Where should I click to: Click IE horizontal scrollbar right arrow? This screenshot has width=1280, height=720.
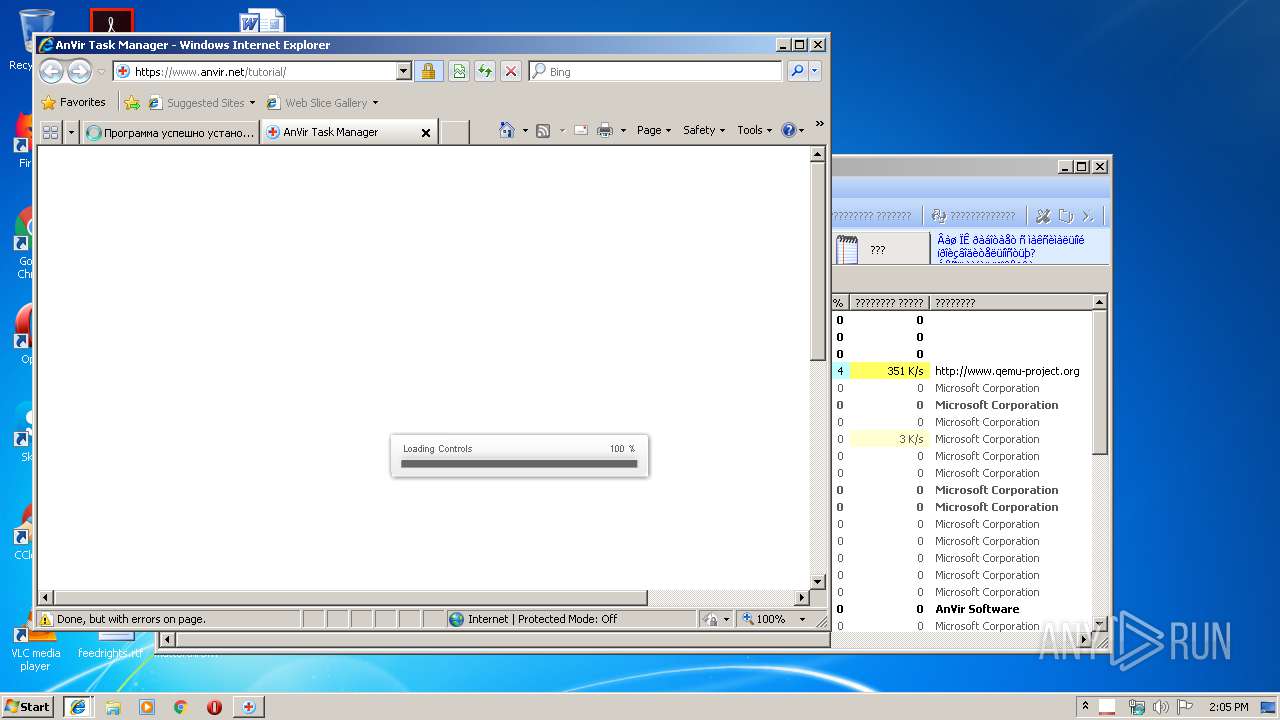click(801, 598)
